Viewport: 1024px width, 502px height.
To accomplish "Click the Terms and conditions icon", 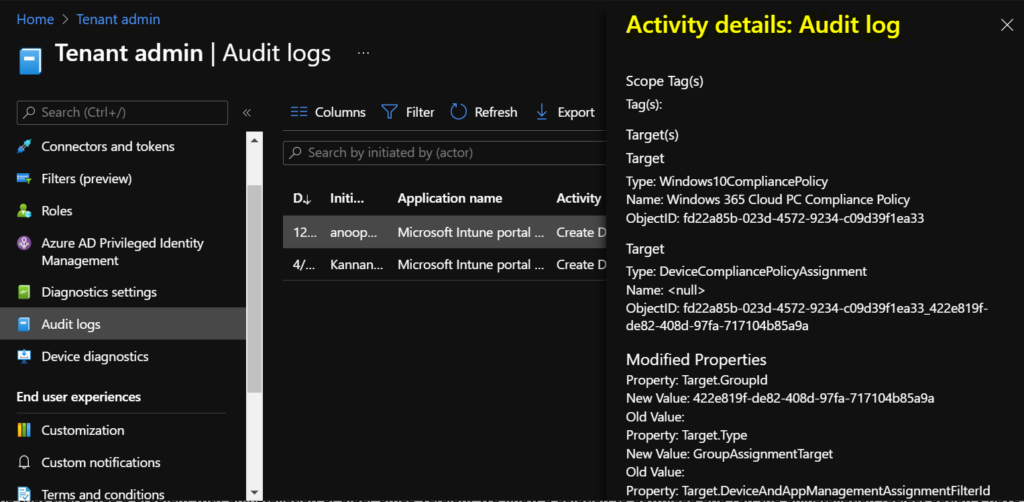I will 24,494.
